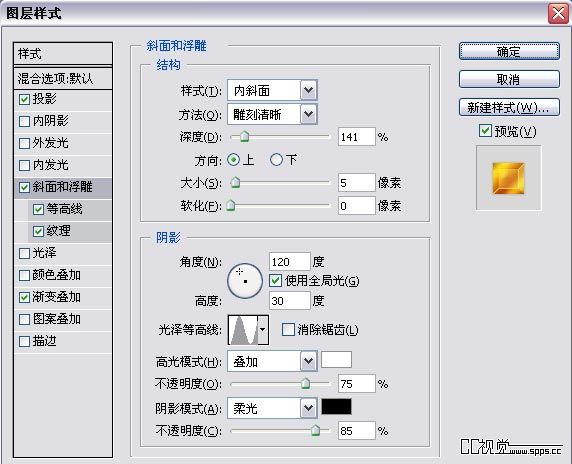Screen dimensions: 572x464
Task: Click the 大小(S) slider handle
Action: (x=236, y=182)
